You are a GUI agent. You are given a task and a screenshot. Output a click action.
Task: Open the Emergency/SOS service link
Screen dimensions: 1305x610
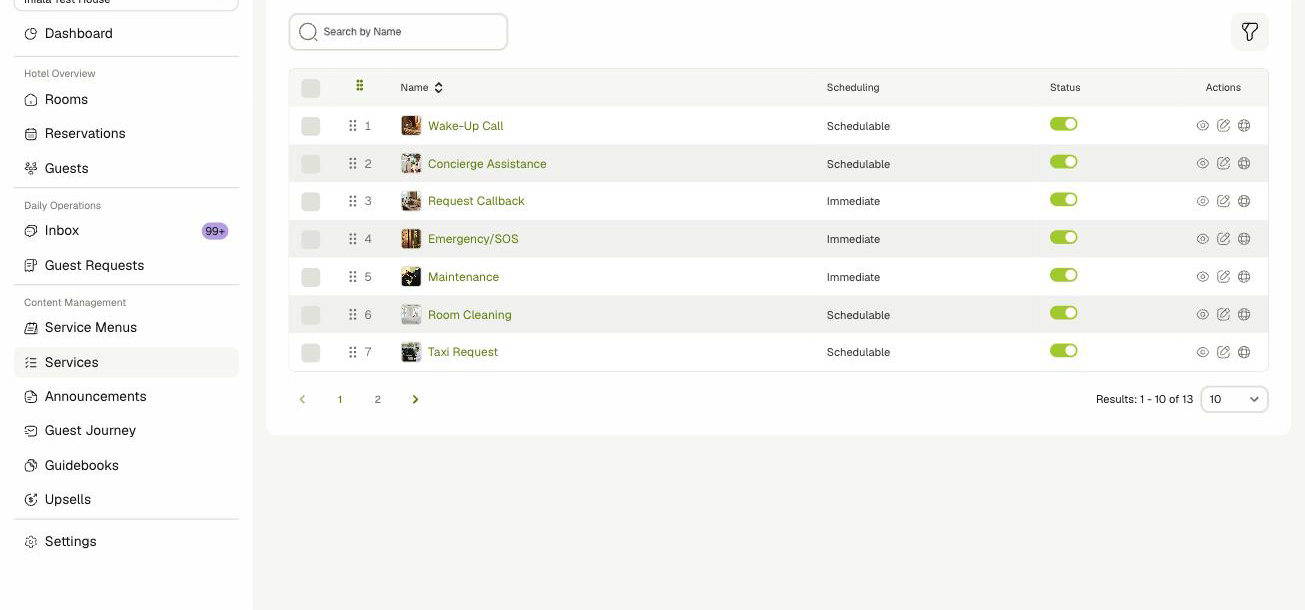click(473, 239)
